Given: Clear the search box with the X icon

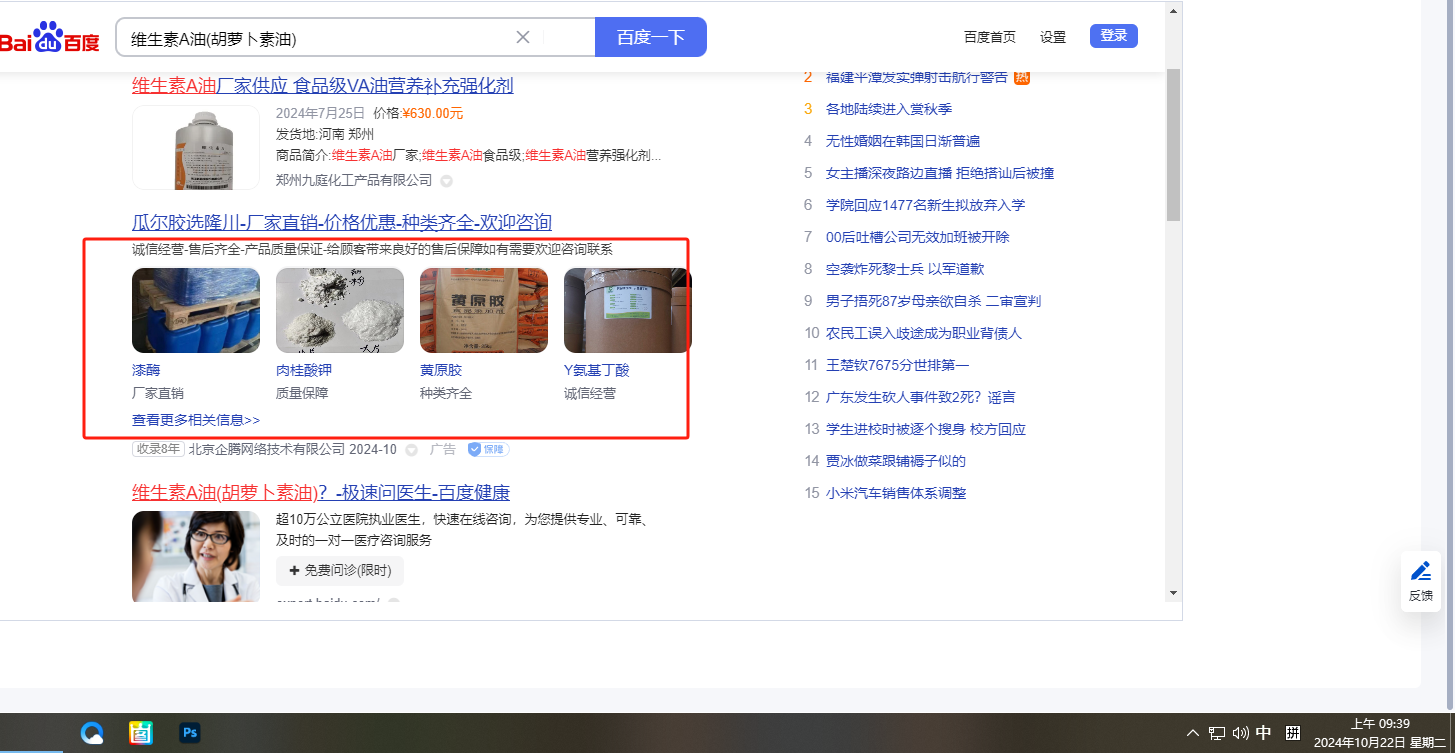Looking at the screenshot, I should [x=522, y=37].
